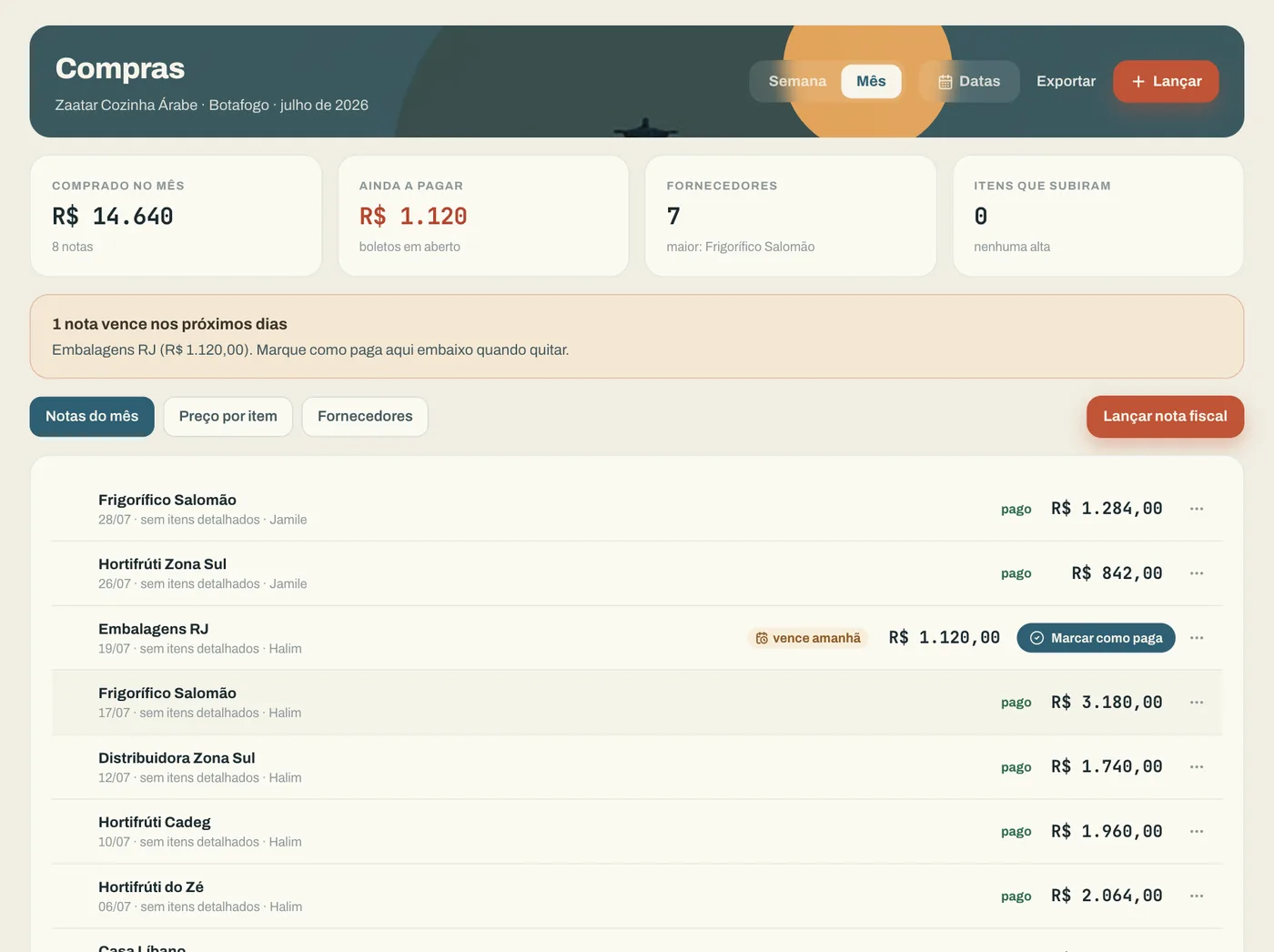Open more options for Frigorífico Salomão 17/07 note

click(1197, 703)
